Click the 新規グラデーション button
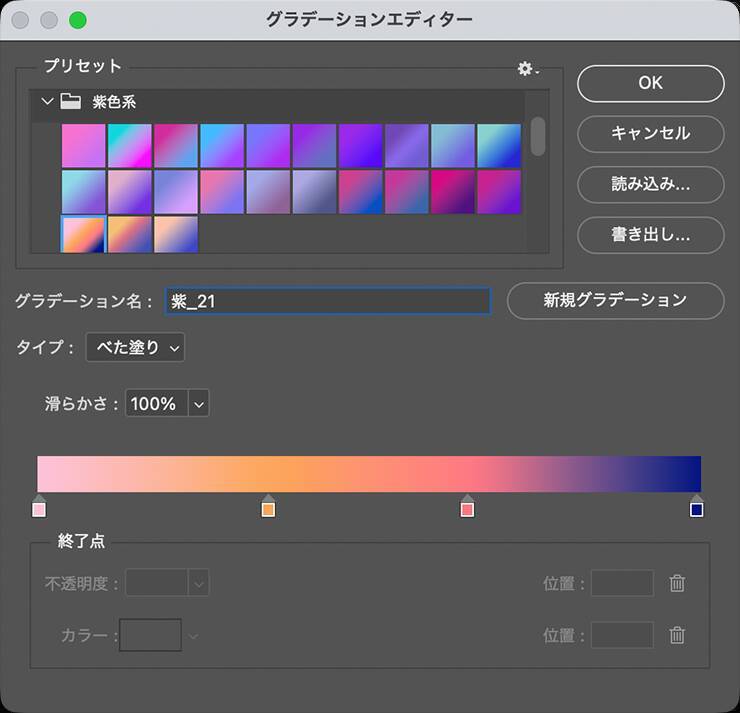Viewport: 740px width, 713px height. tap(615, 301)
